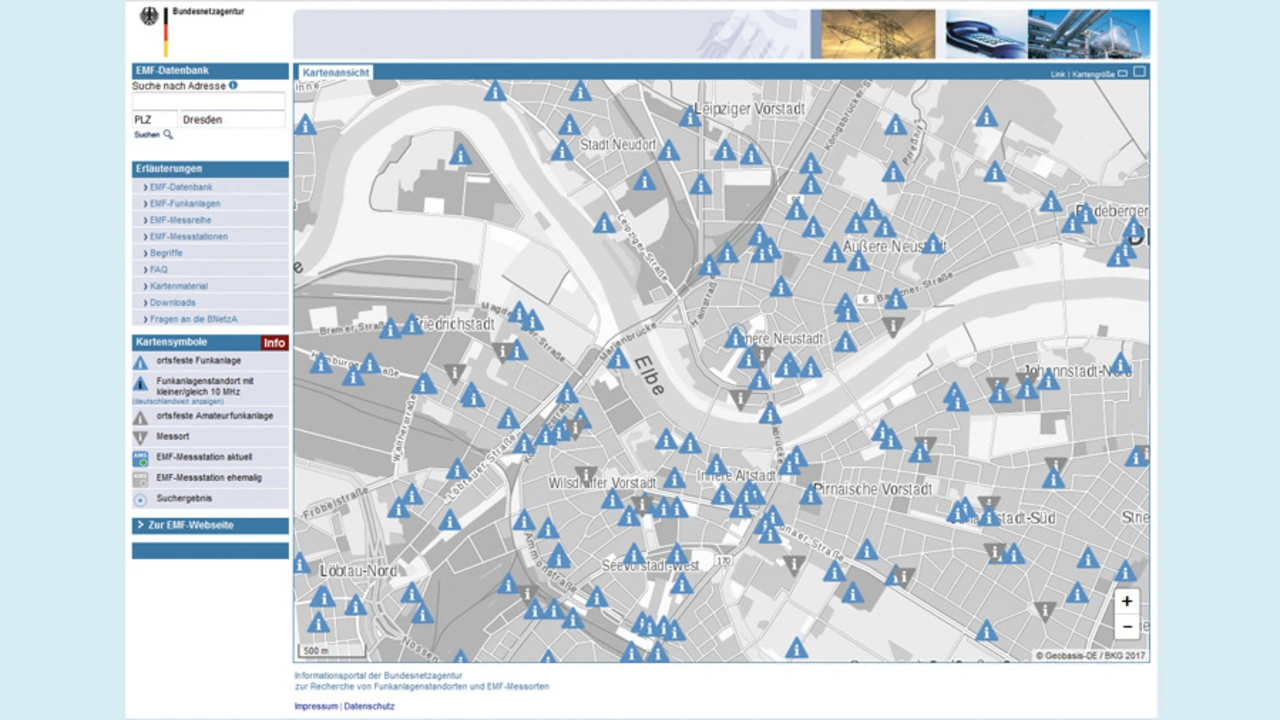Click the Impressum footer link
This screenshot has height=720, width=1280.
click(315, 706)
